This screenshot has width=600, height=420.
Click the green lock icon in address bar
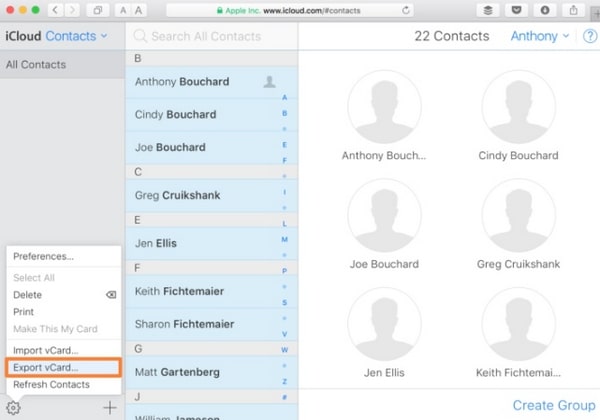point(220,11)
